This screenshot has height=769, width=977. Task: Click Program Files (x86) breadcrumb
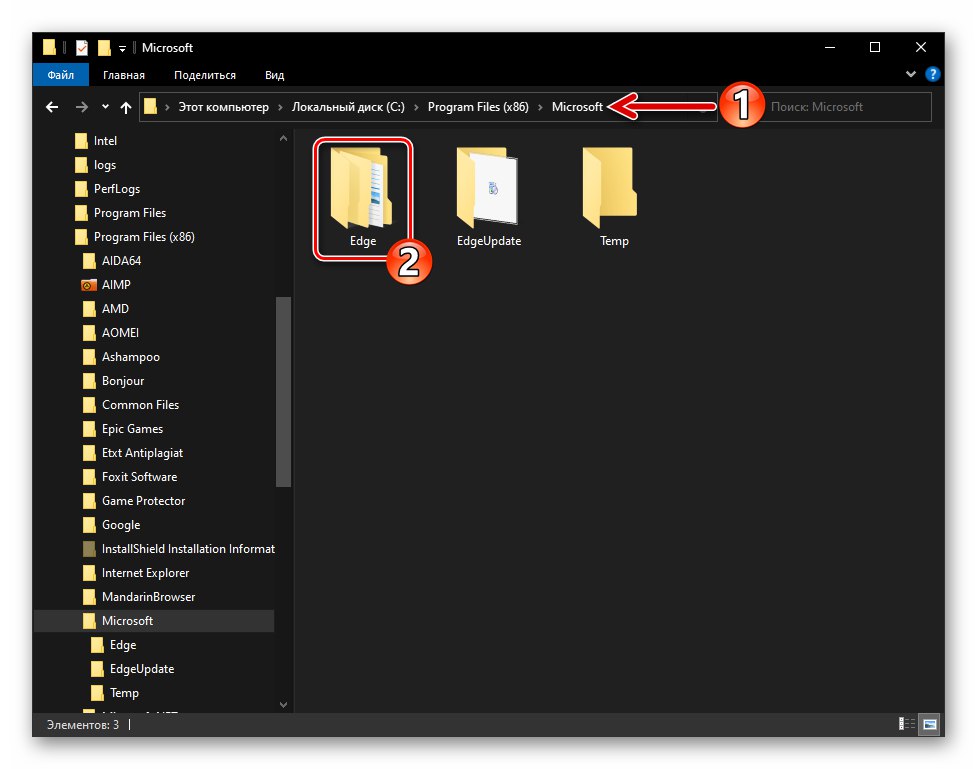coord(478,107)
